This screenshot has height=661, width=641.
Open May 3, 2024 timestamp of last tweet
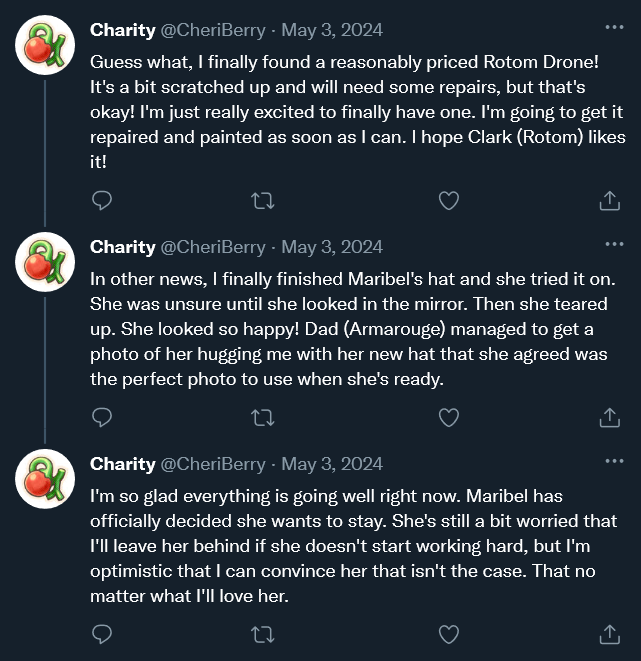[332, 464]
